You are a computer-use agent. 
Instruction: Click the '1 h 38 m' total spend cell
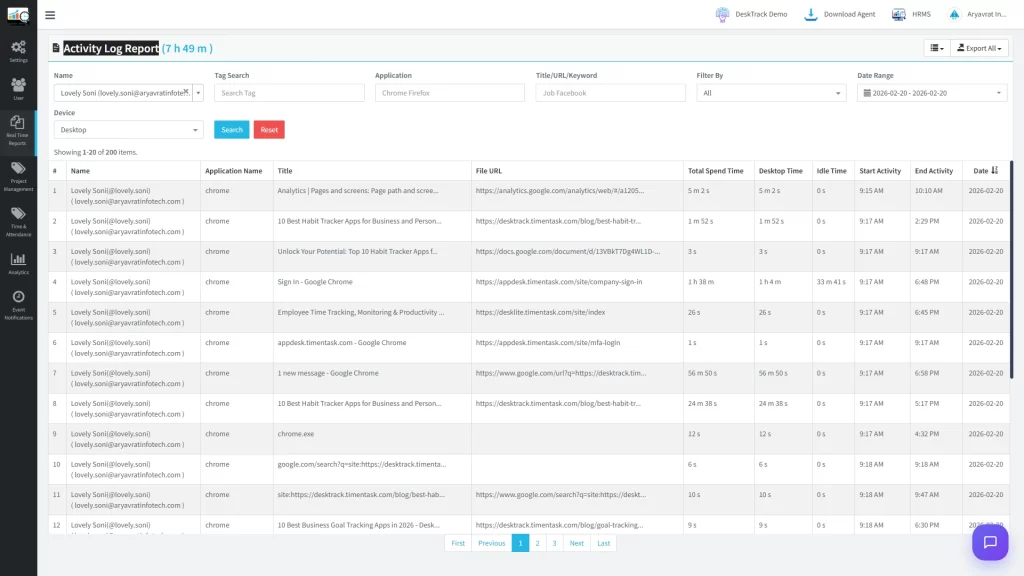tap(701, 281)
